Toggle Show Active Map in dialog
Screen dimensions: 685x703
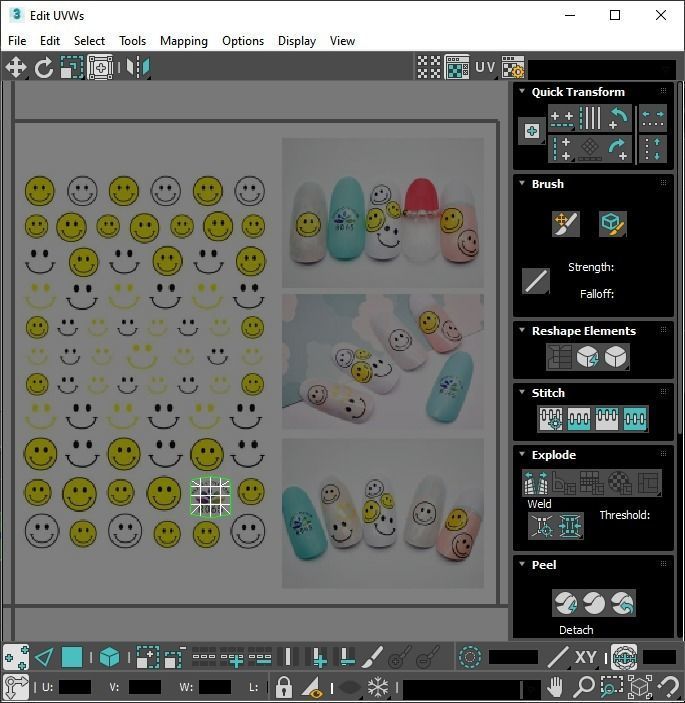(457, 68)
